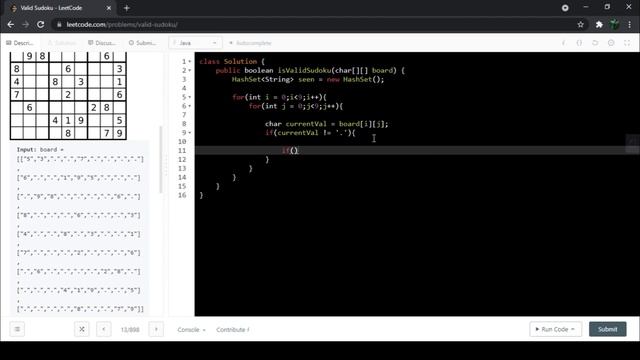Screen dimensions: 640x360
Task: Collapse the fold arrow at line 1
Action: [x=190, y=62]
